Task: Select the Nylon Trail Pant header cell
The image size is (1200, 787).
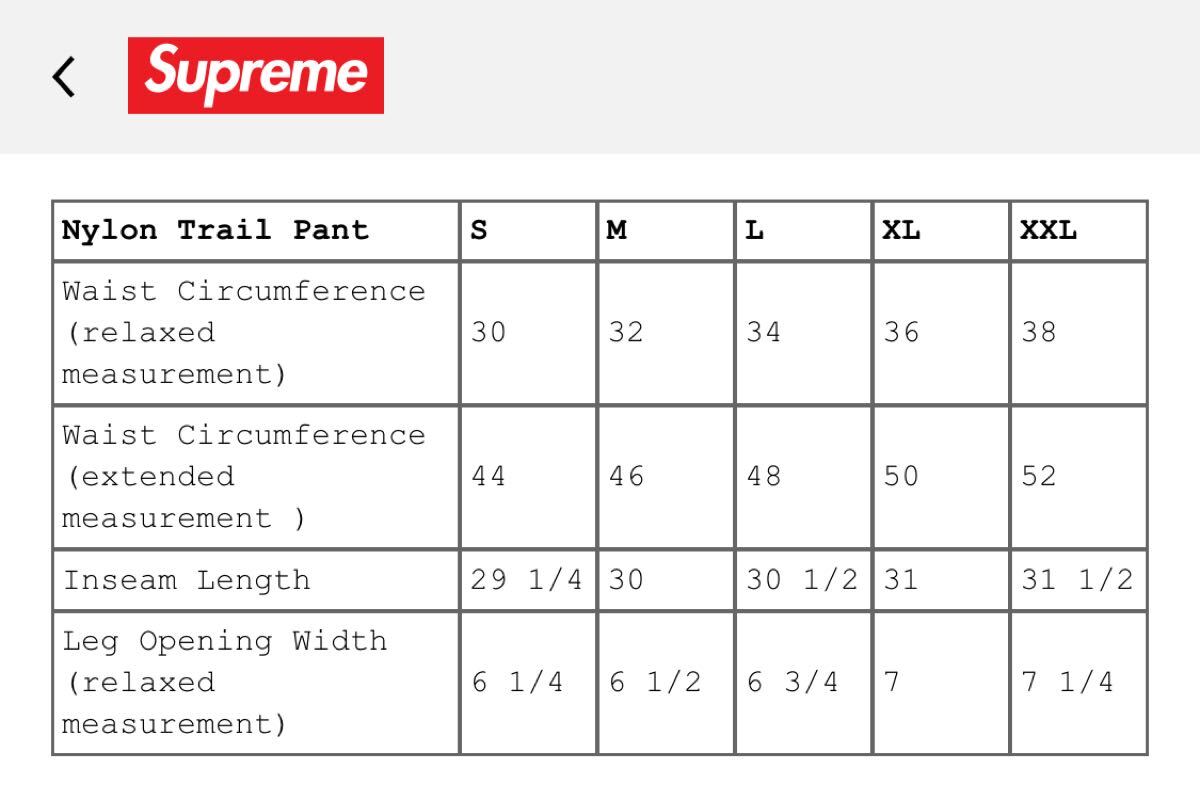Action: (256, 231)
